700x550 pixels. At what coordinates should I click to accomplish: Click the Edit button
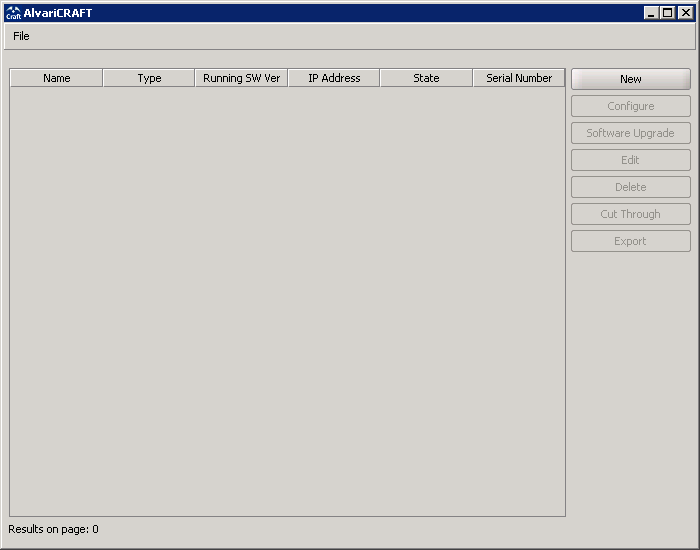[x=630, y=160]
